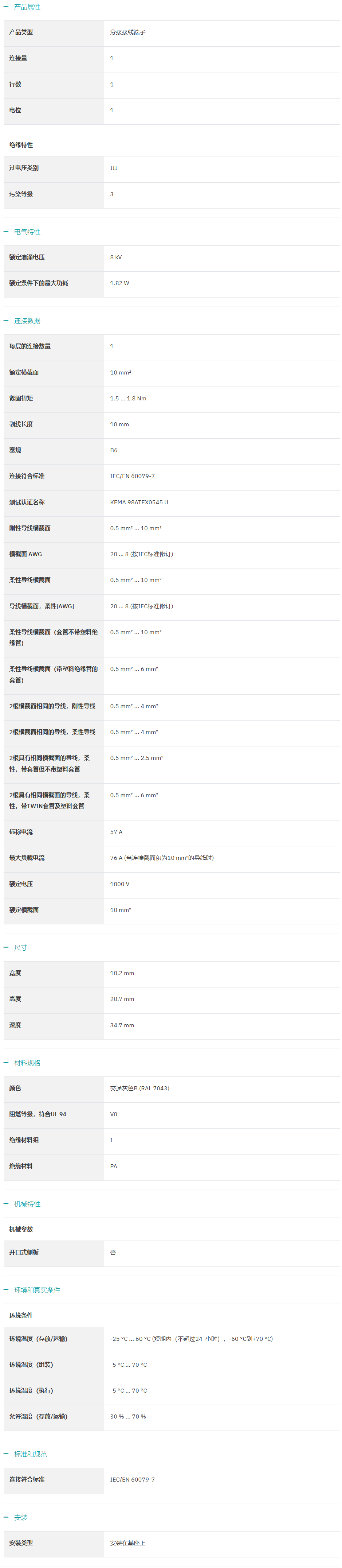Click the 导线横截面，柔性[AWG] label
Image resolution: width=342 pixels, height=1568 pixels.
(41, 606)
